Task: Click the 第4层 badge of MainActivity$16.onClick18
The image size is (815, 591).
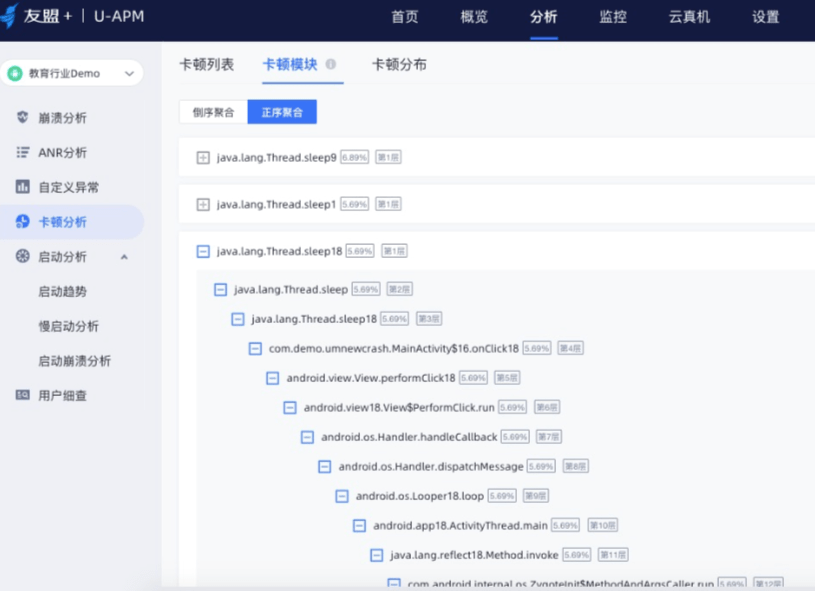Action: pyautogui.click(x=570, y=348)
